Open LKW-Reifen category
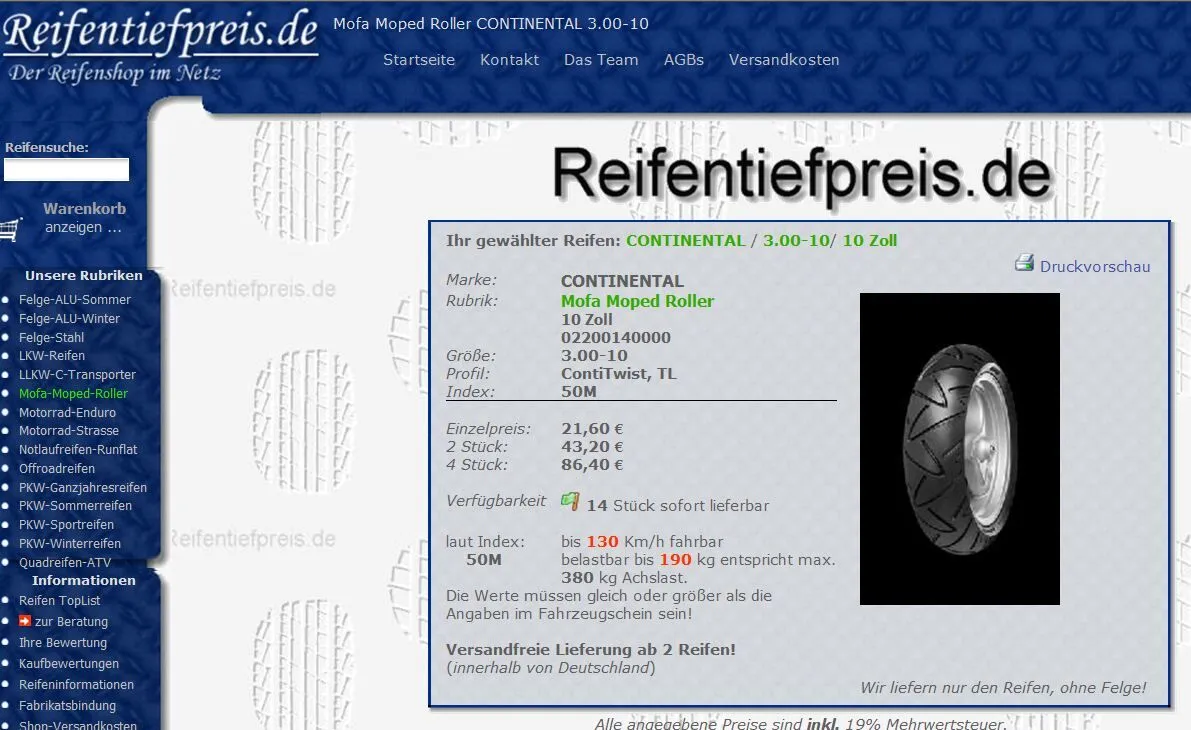Image resolution: width=1191 pixels, height=730 pixels. point(52,356)
